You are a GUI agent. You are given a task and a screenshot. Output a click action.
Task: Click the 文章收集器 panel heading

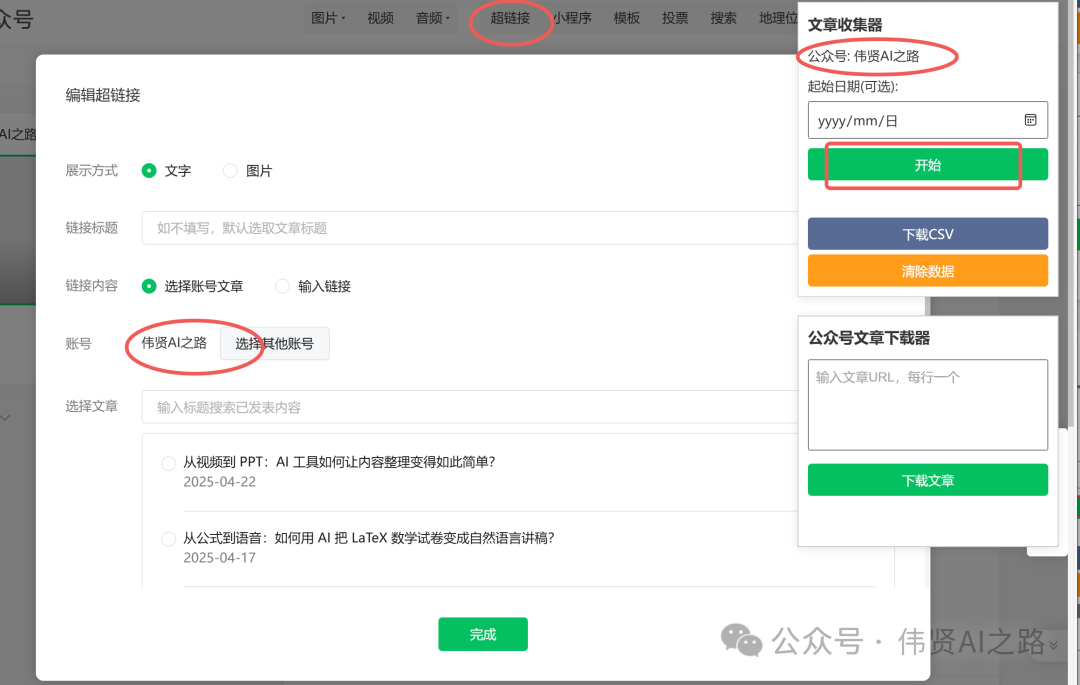click(x=845, y=25)
